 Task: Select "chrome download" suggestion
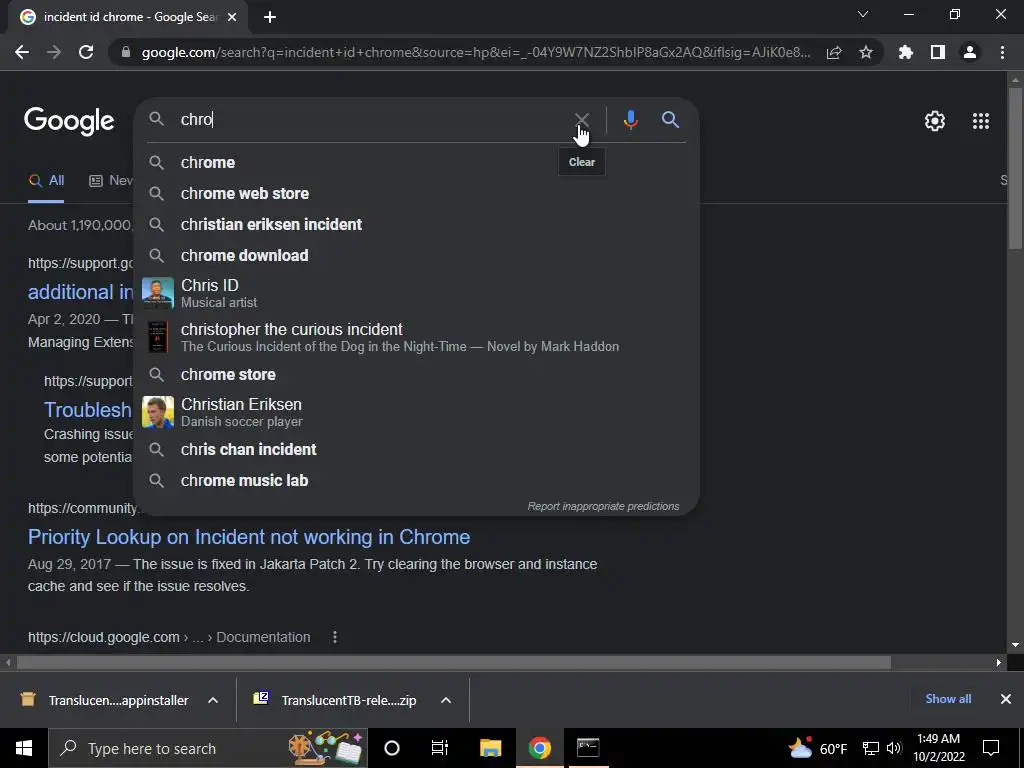tap(417, 255)
